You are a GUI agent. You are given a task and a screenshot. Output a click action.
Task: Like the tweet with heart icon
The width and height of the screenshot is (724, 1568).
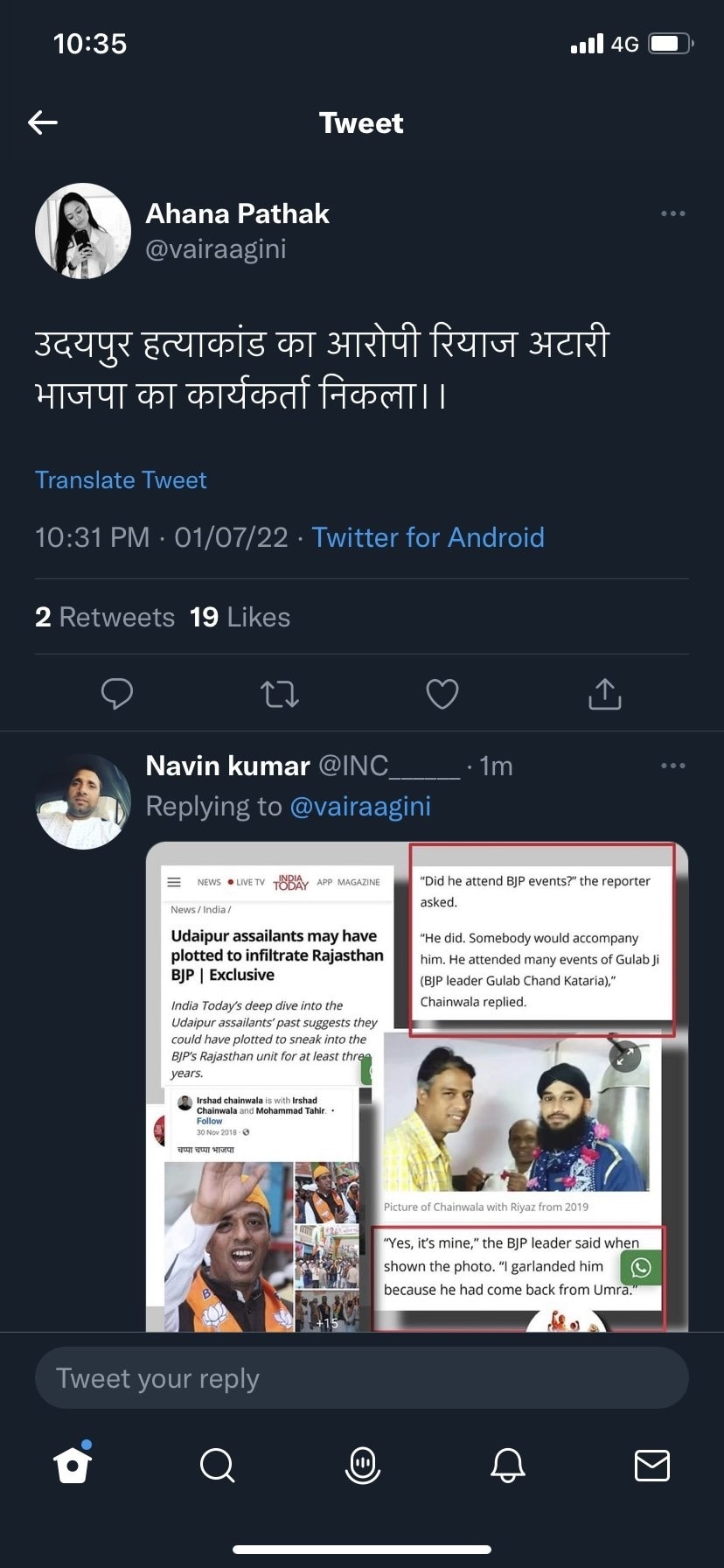pos(442,694)
